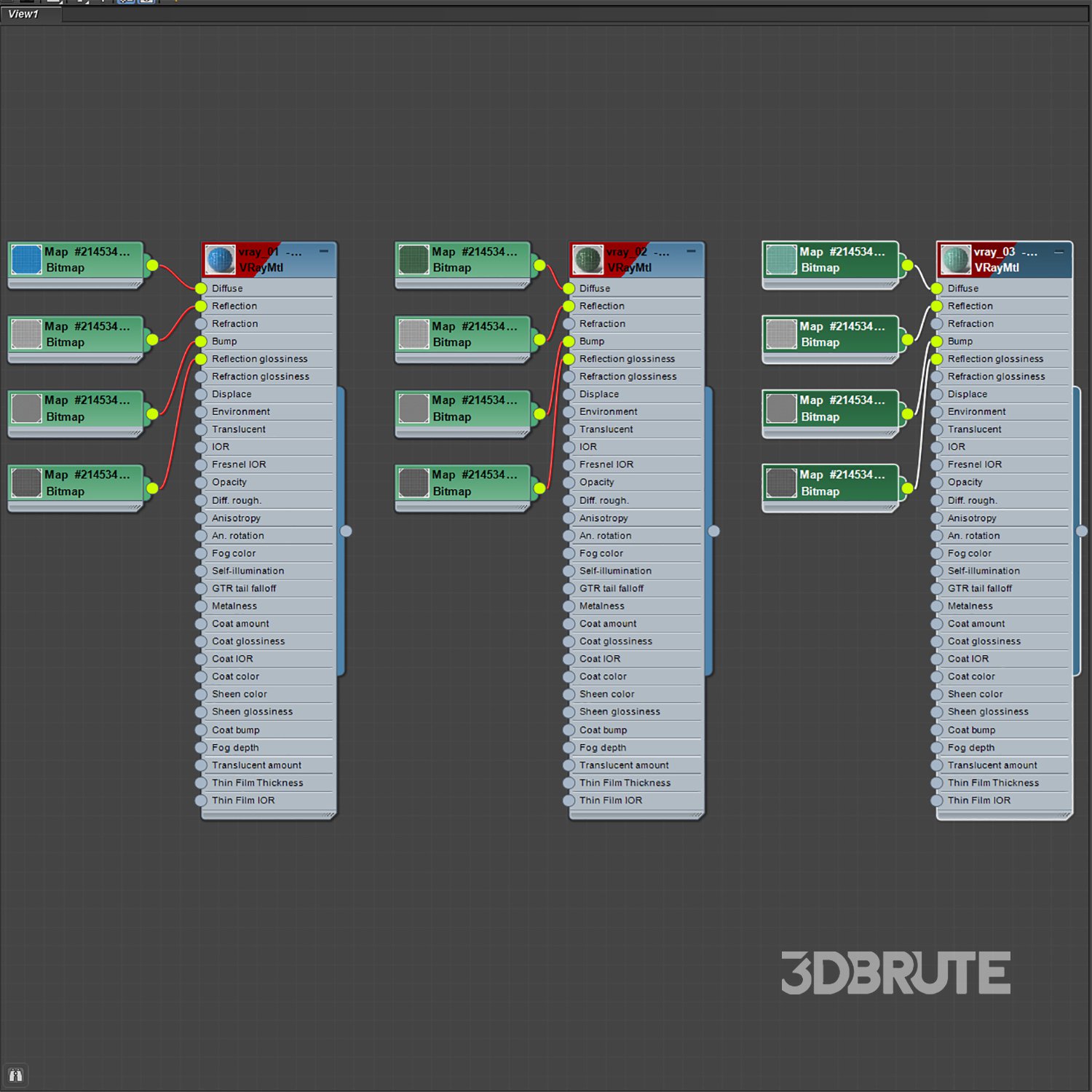The width and height of the screenshot is (1092, 1092).
Task: Click the vray_02 node output socket
Action: (x=714, y=531)
